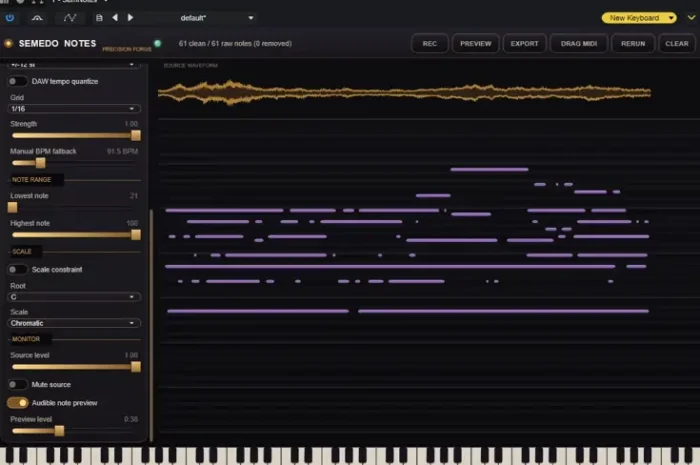The image size is (700, 465).
Task: Click the Lowest note slider handle
Action: 12,207
